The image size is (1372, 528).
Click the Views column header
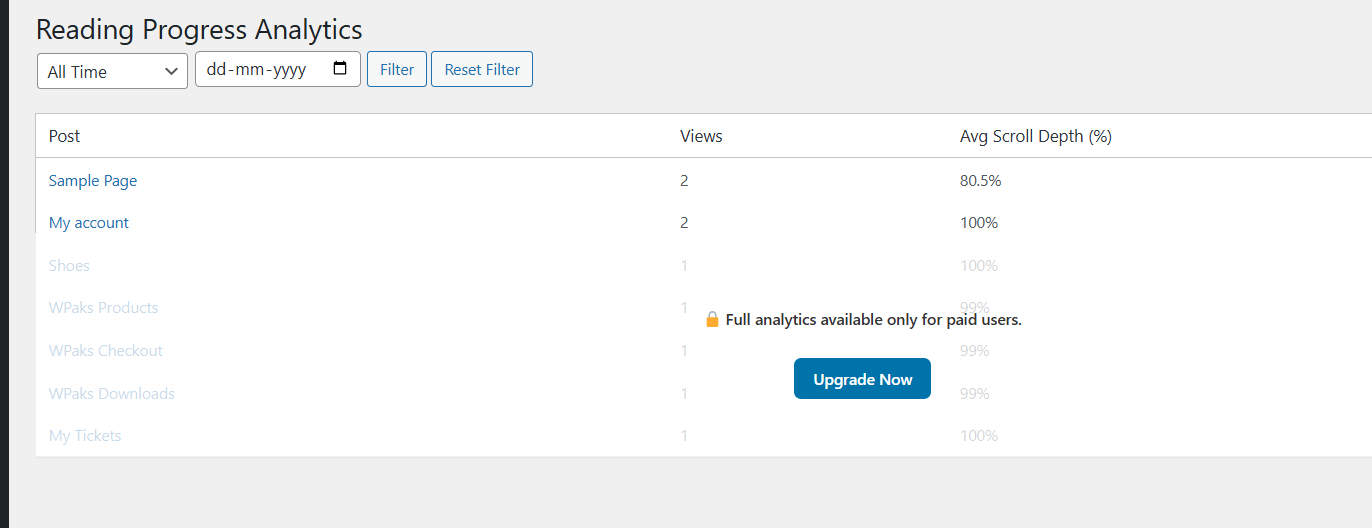click(701, 136)
